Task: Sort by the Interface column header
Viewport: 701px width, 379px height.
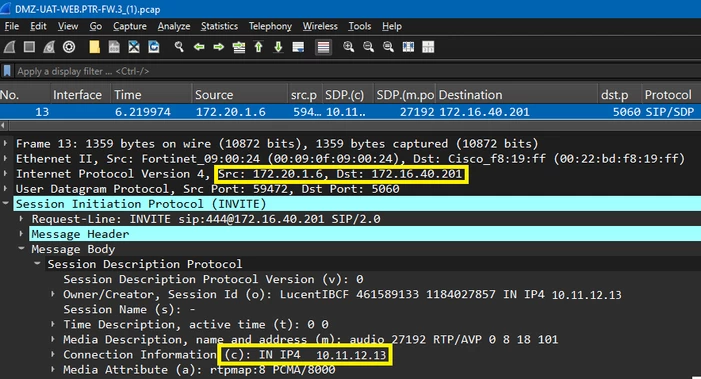Action: click(x=80, y=95)
